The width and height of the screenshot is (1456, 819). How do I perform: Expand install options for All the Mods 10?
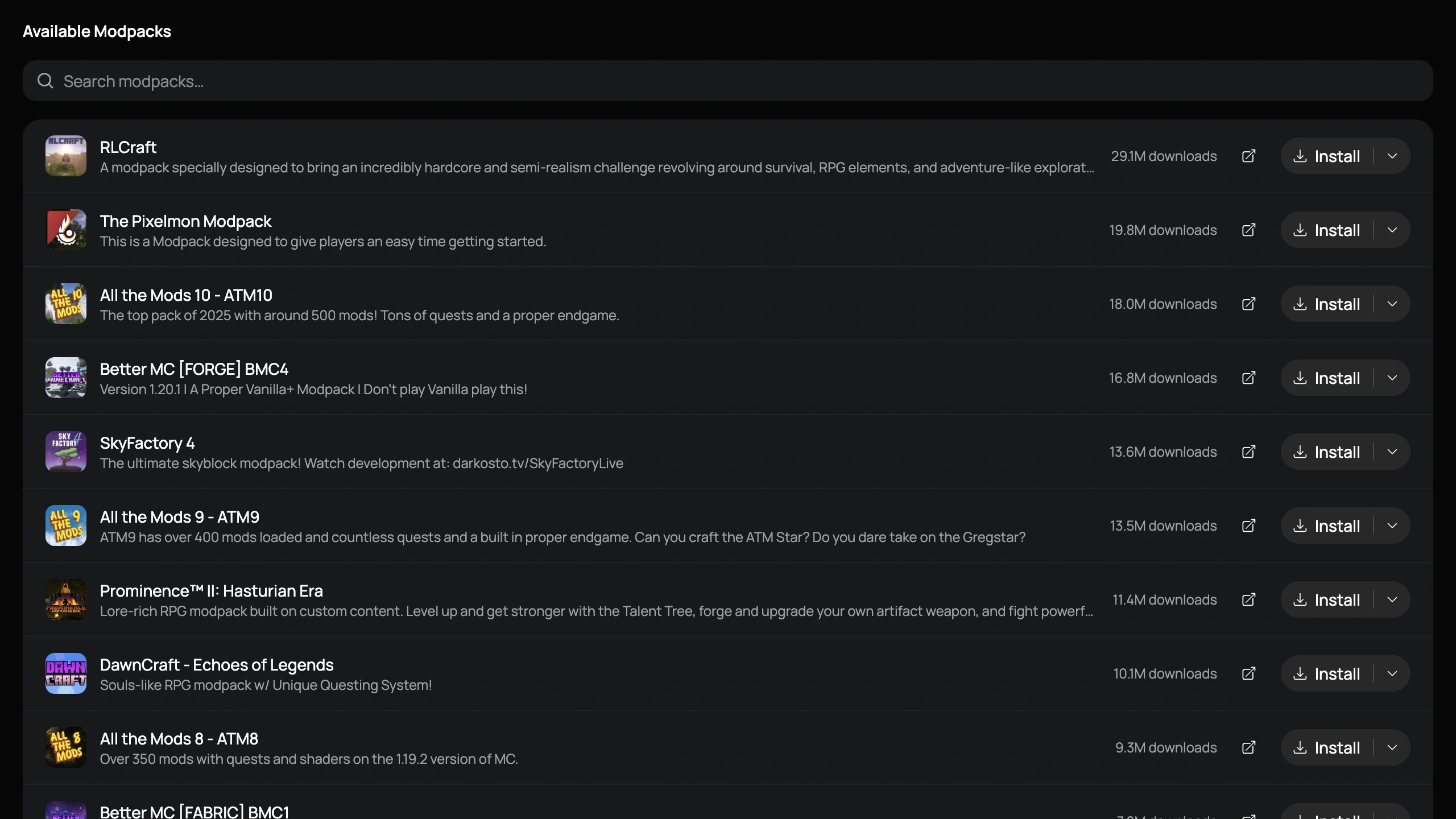(x=1392, y=304)
